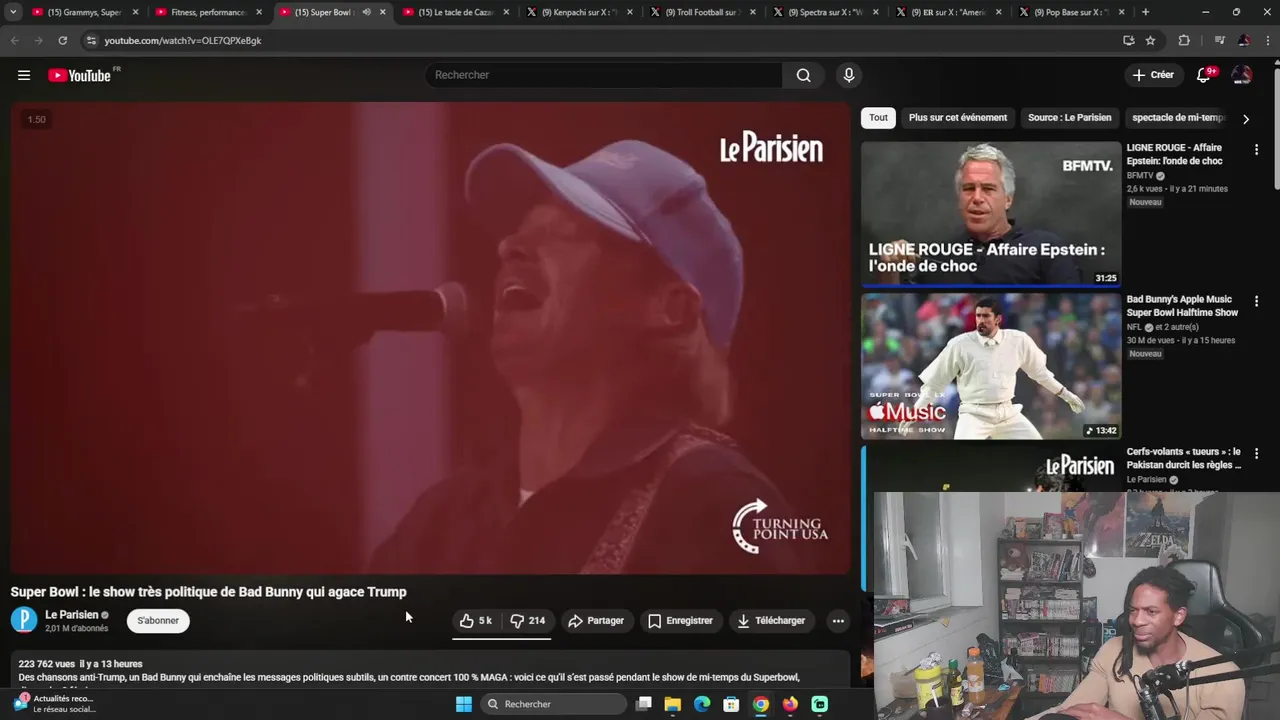Click the Windows taskbar Rechercher box
1280x720 pixels.
pos(554,704)
